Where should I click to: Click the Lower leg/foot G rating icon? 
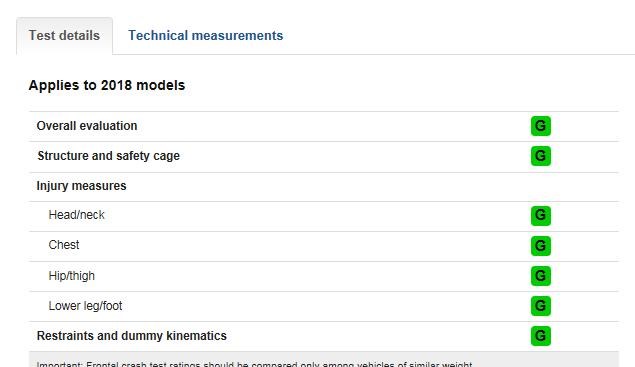pyautogui.click(x=541, y=306)
